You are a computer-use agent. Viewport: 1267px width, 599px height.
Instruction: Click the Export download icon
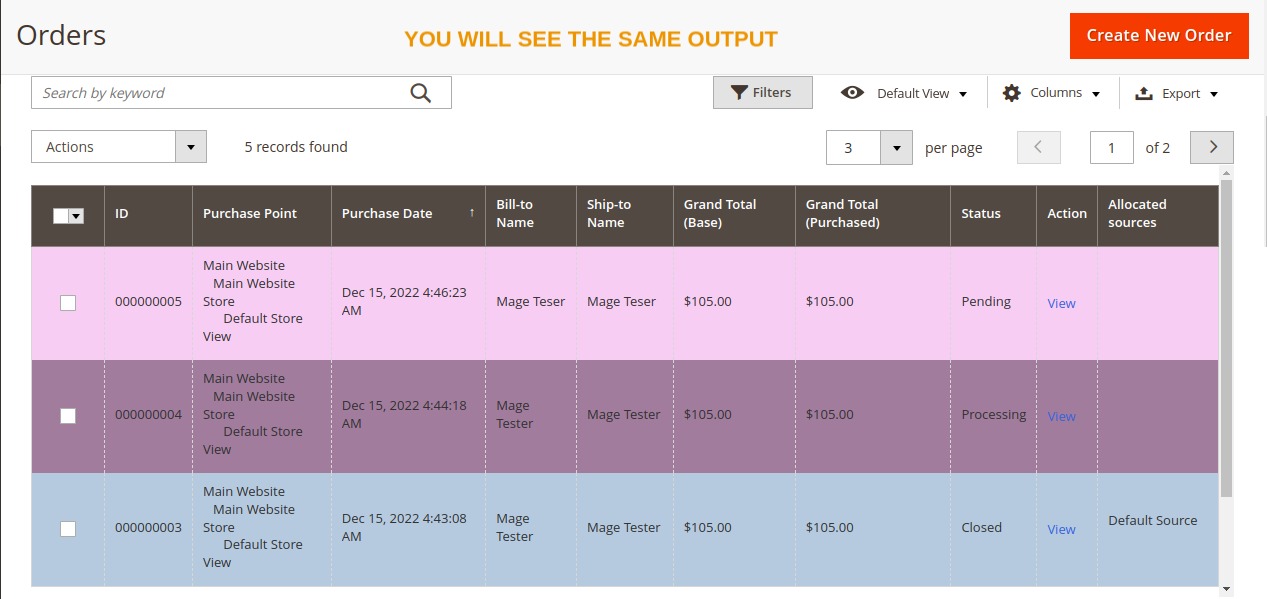[x=1143, y=92]
